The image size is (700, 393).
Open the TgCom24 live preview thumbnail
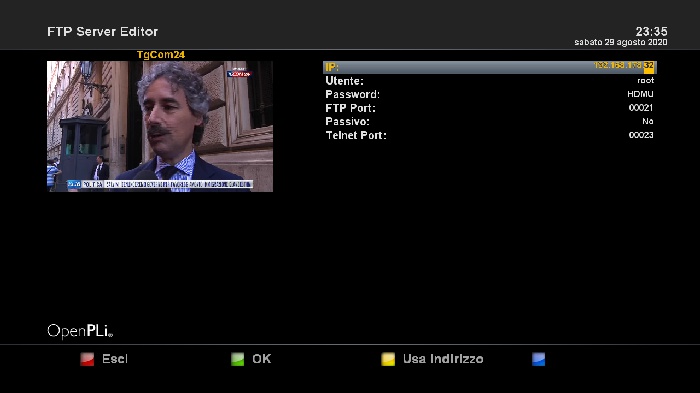tap(160, 126)
